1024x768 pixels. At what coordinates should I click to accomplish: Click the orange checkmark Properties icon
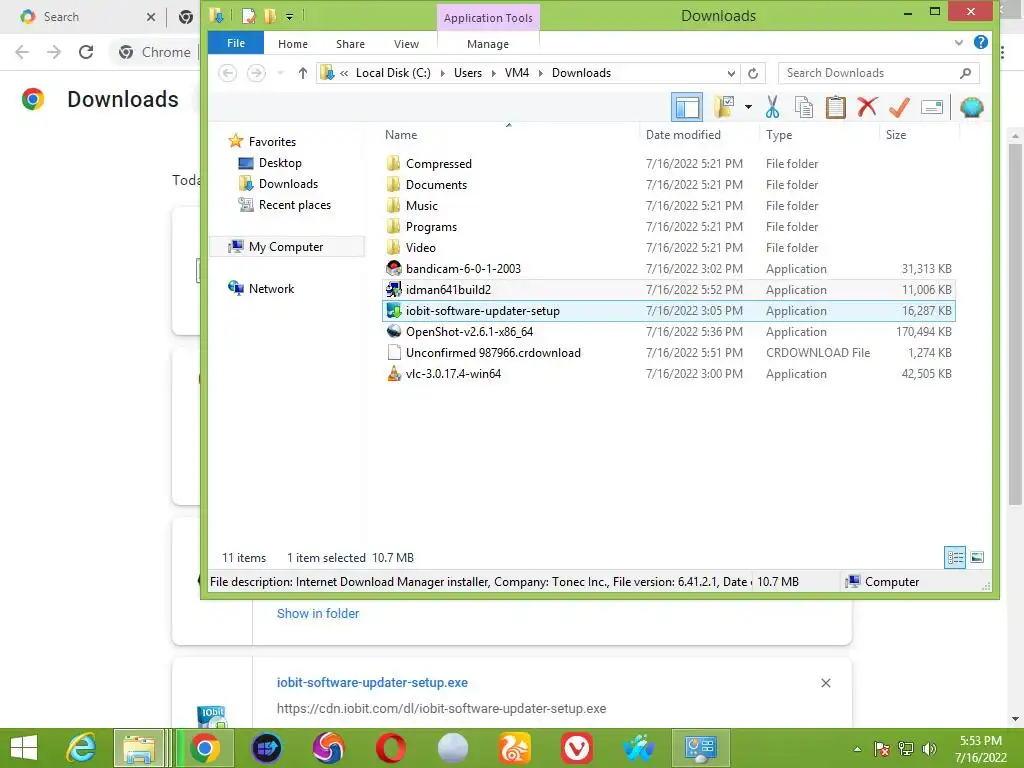click(899, 107)
